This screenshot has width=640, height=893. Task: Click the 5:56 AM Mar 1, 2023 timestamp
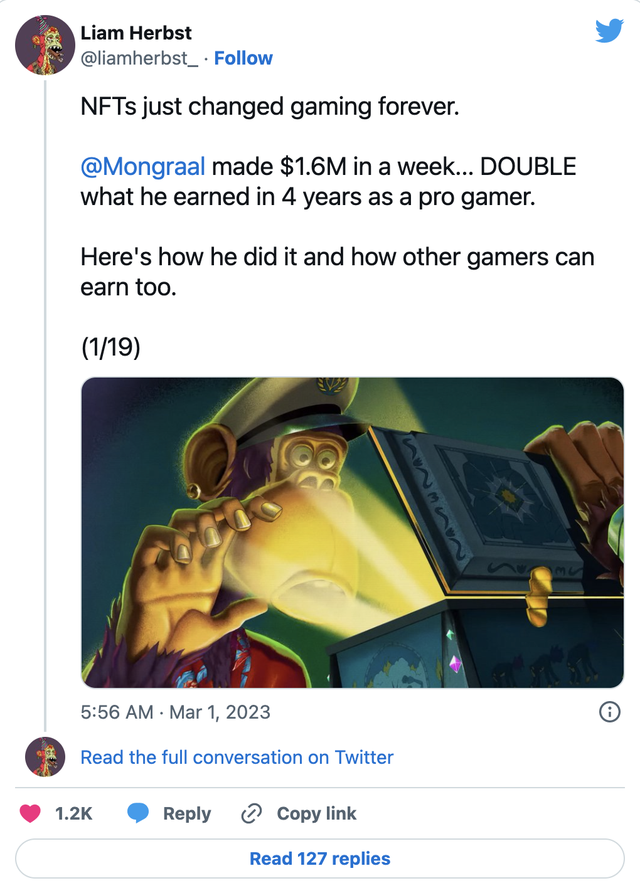point(175,712)
